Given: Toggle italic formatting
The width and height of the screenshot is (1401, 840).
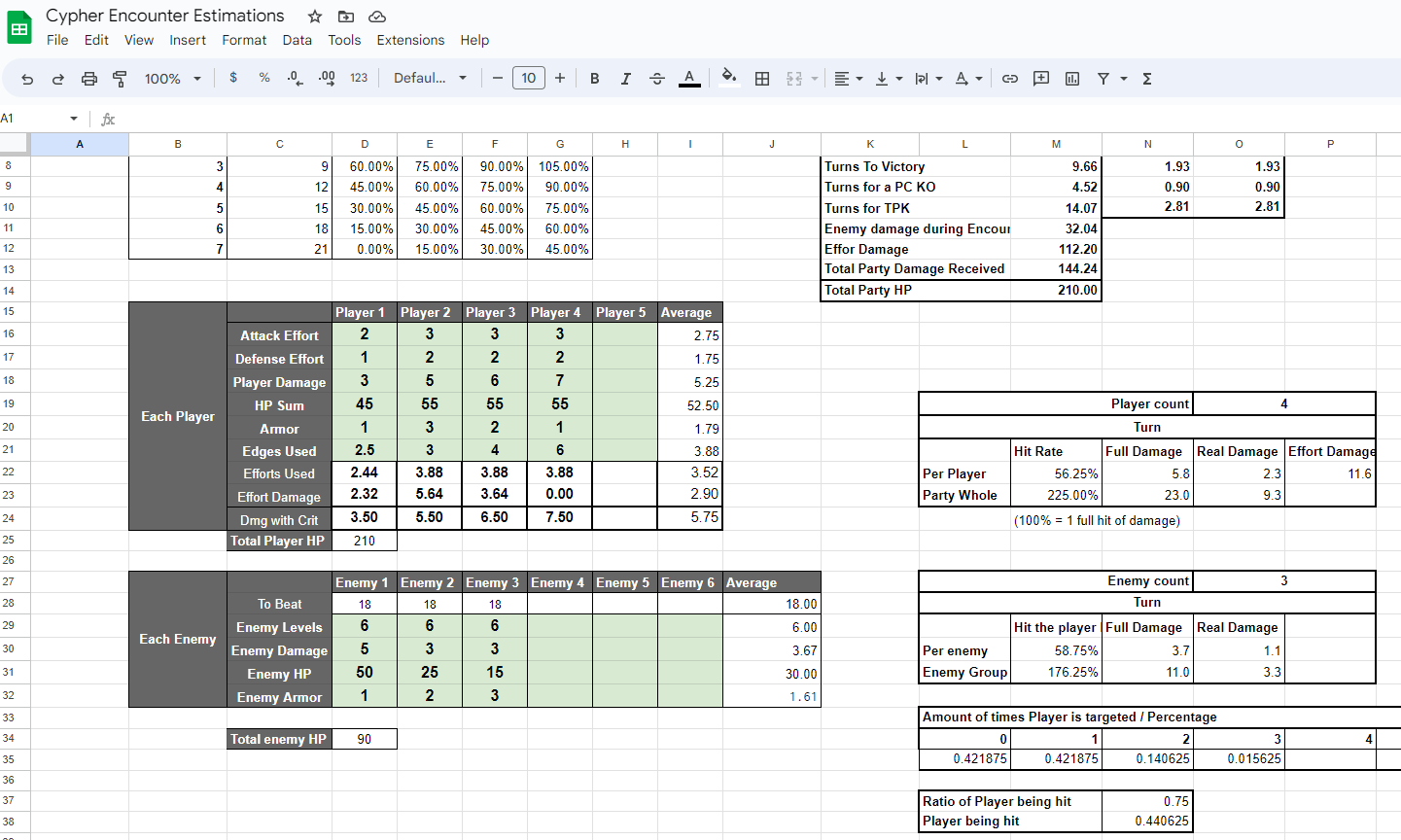Looking at the screenshot, I should pos(625,79).
